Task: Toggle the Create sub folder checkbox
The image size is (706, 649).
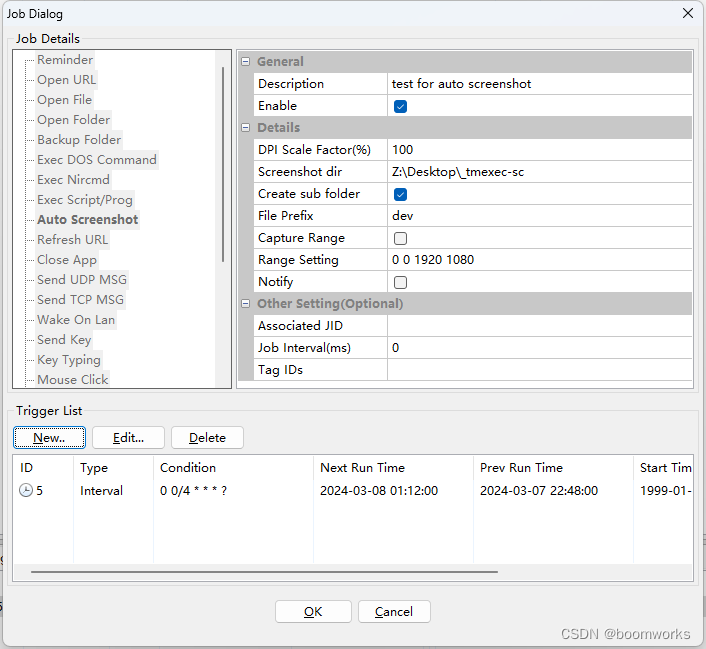Action: click(x=400, y=195)
